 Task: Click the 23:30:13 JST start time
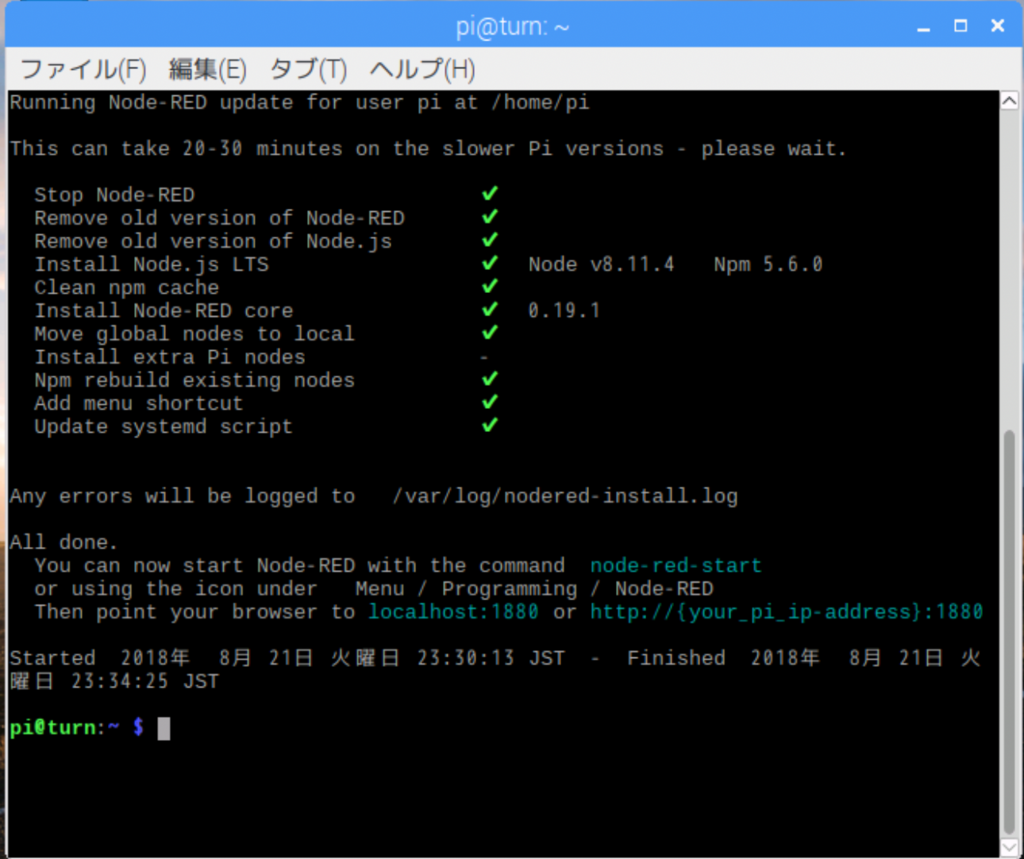click(x=491, y=658)
